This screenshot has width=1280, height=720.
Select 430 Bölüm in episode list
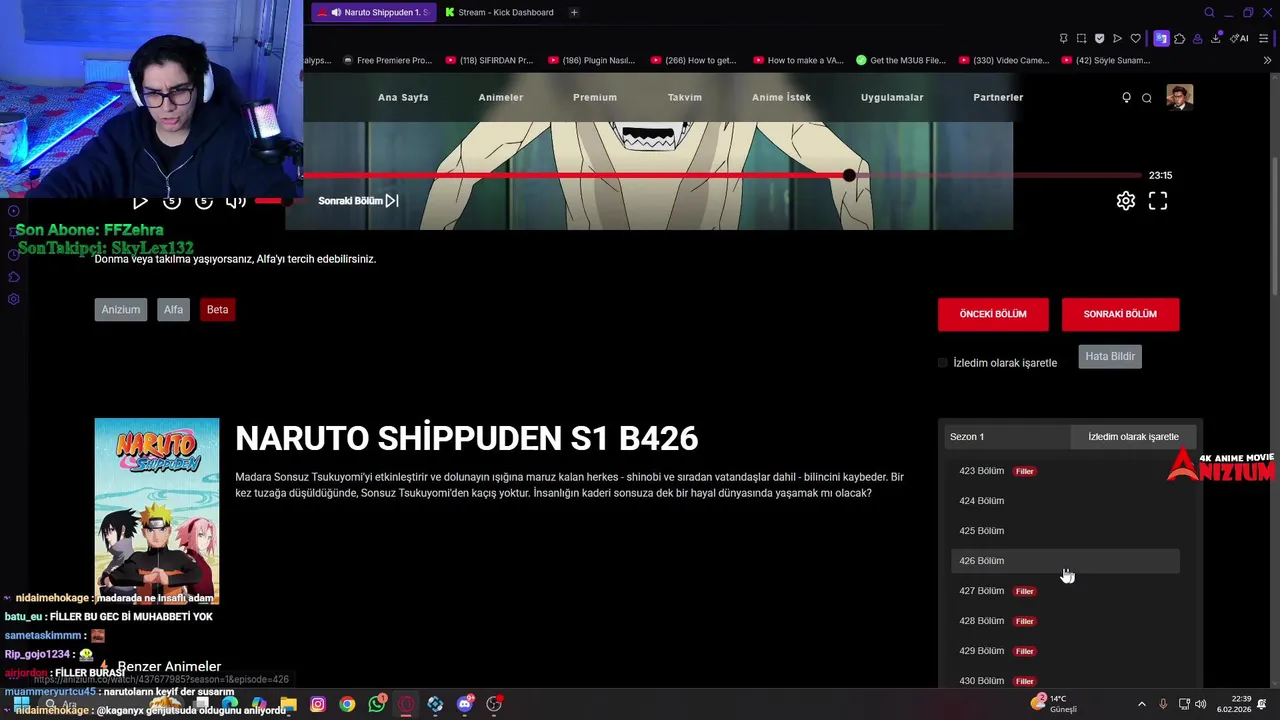[x=1065, y=680]
